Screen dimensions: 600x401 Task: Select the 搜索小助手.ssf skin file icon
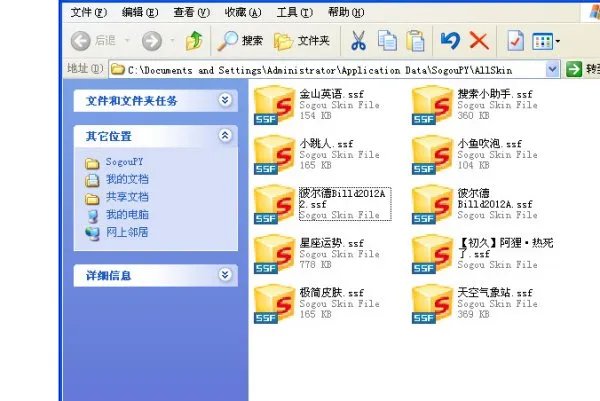point(432,105)
